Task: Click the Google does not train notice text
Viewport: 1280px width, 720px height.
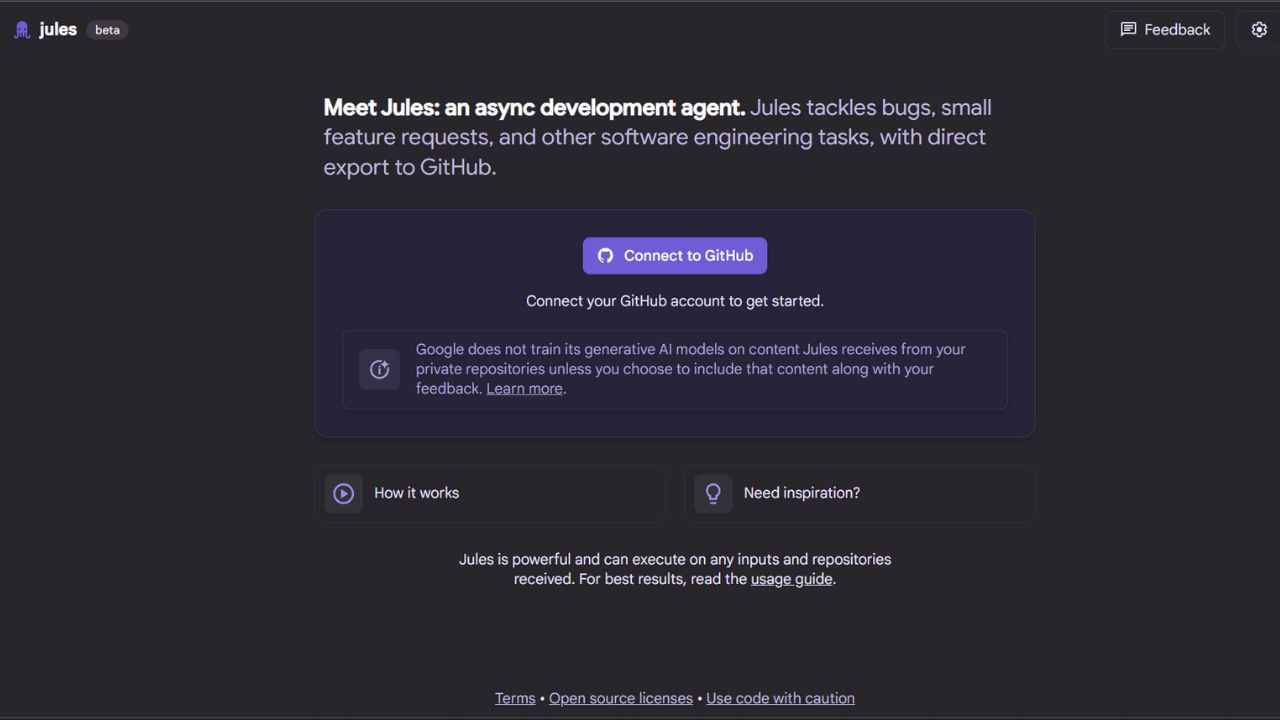Action: [691, 369]
